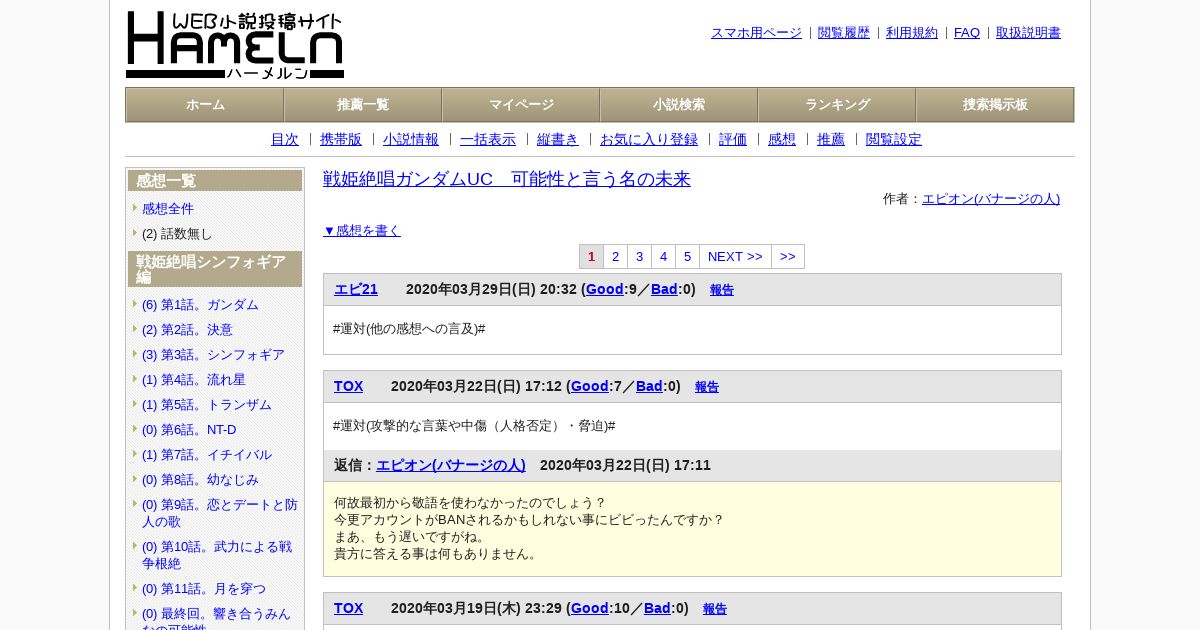Open the ランキング tab

point(837,105)
